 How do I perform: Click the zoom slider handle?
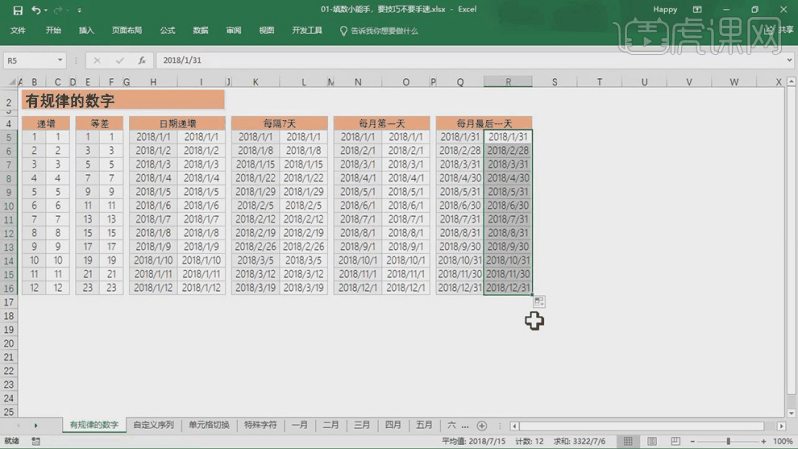[x=728, y=441]
